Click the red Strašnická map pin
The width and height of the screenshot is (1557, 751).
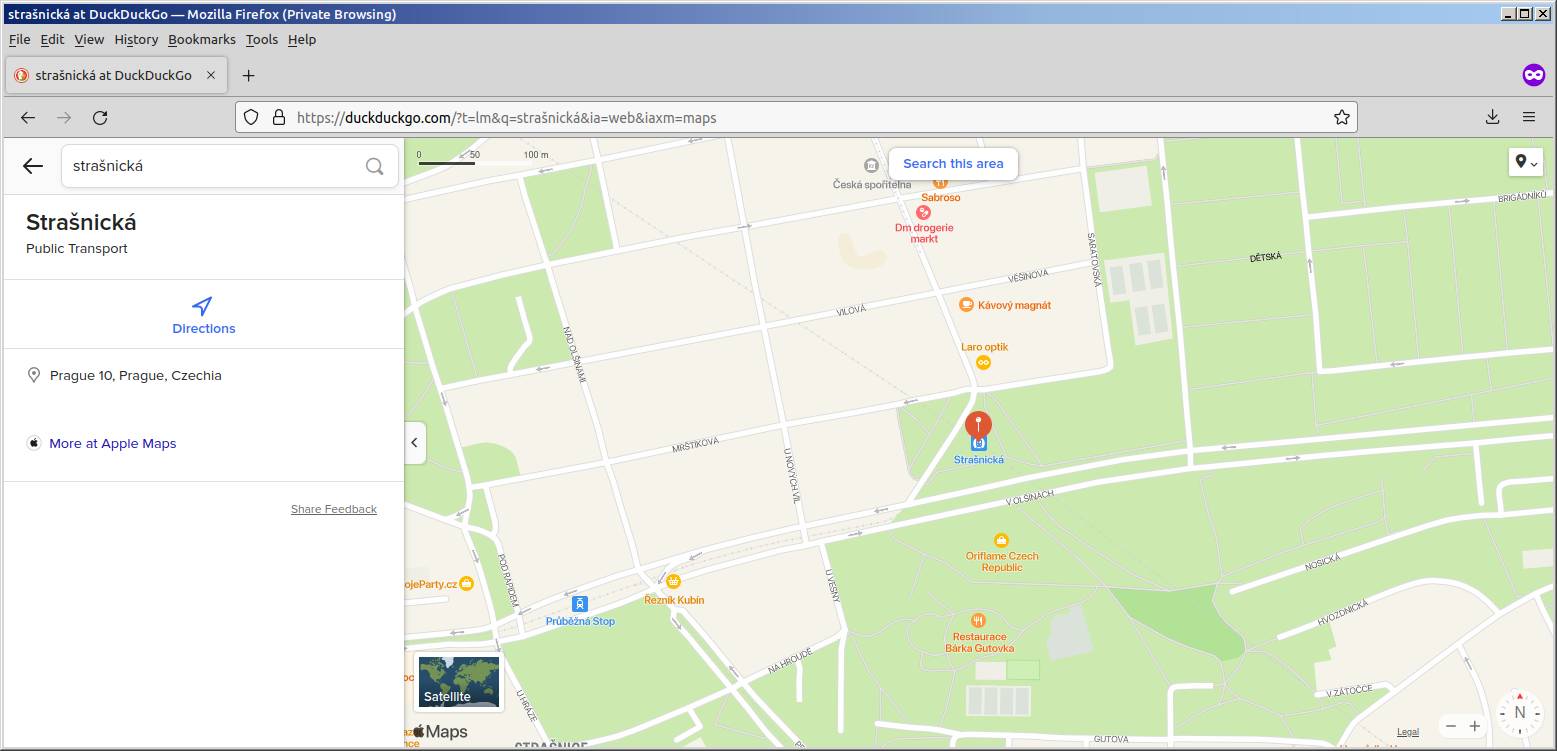[978, 425]
